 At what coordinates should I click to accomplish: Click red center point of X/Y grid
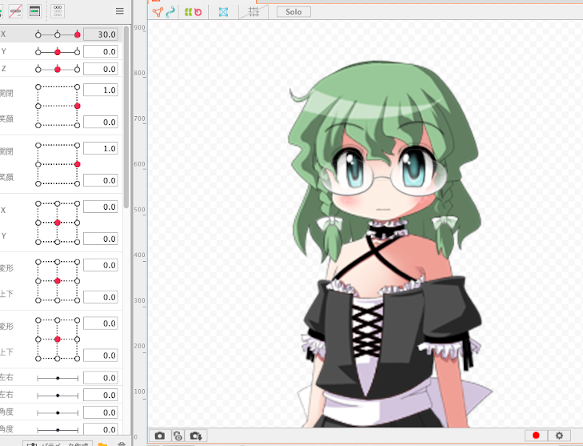[x=57, y=223]
